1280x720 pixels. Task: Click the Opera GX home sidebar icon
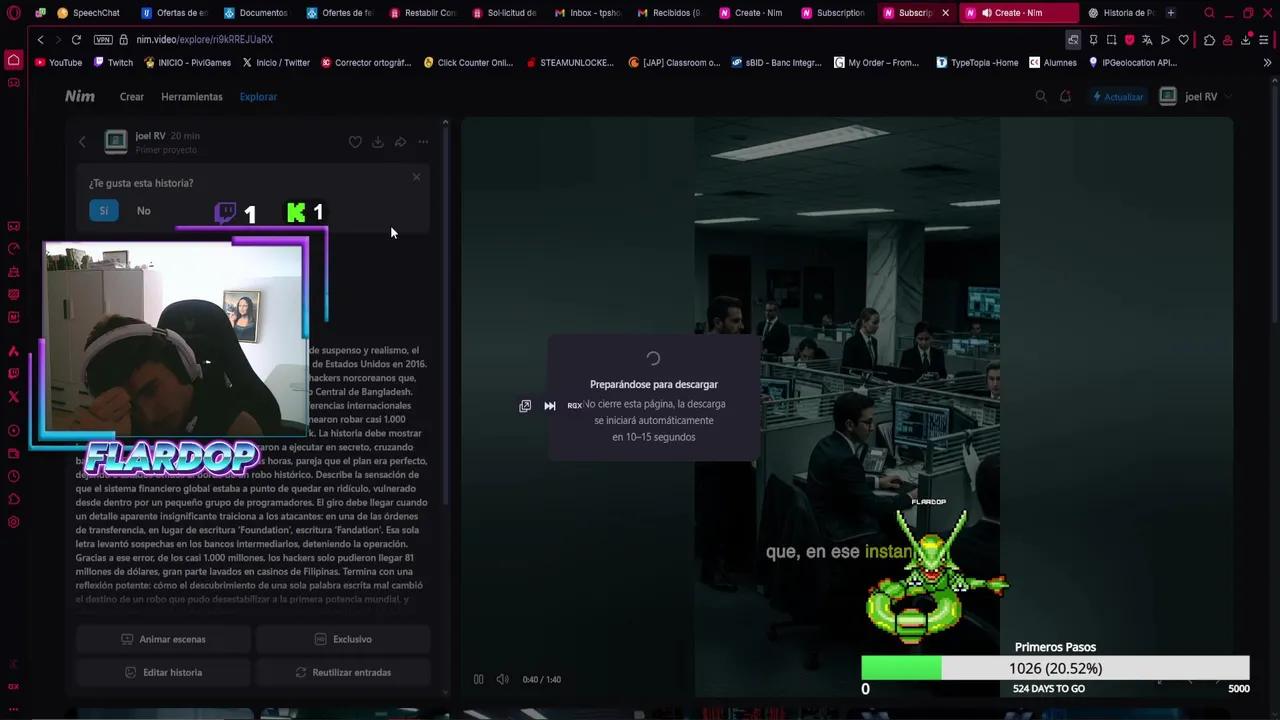[13, 61]
